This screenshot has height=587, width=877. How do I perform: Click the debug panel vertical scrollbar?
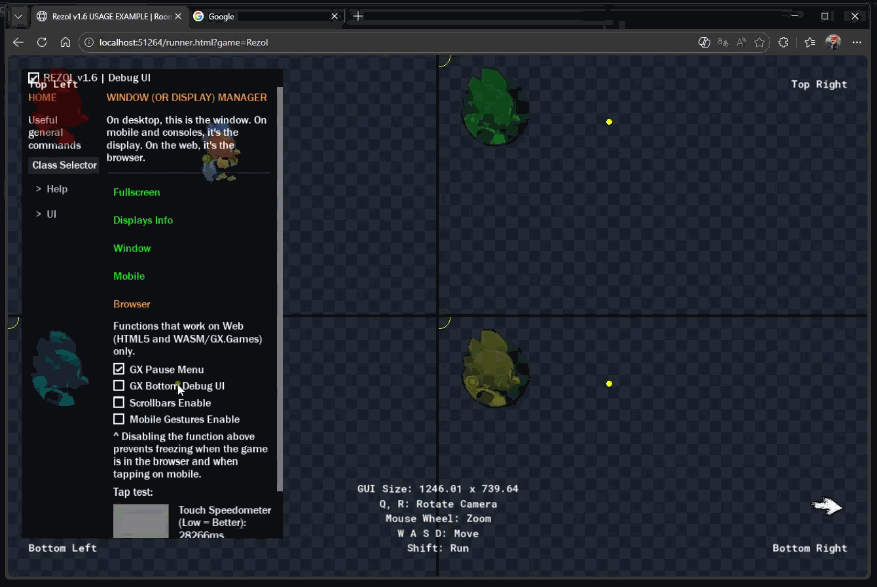(x=280, y=289)
